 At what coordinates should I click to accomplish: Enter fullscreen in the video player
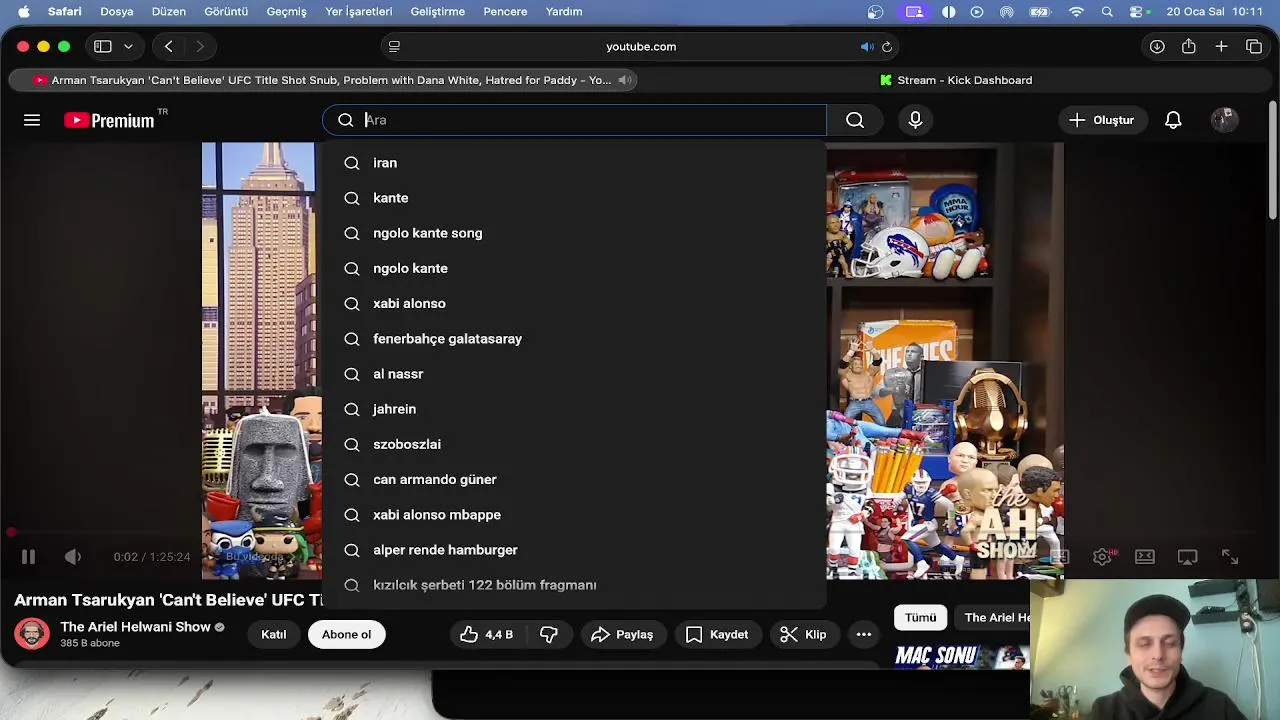(x=1230, y=557)
